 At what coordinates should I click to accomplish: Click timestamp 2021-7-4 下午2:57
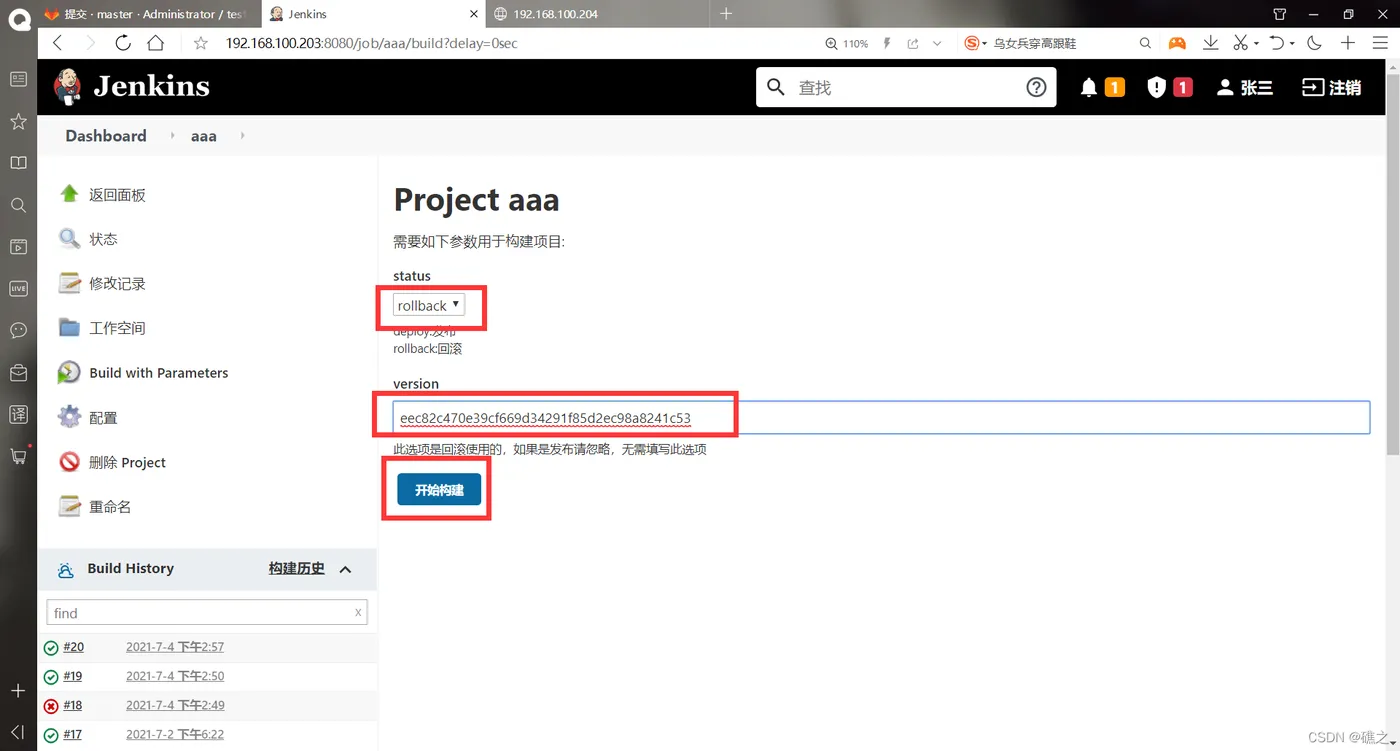(x=175, y=647)
